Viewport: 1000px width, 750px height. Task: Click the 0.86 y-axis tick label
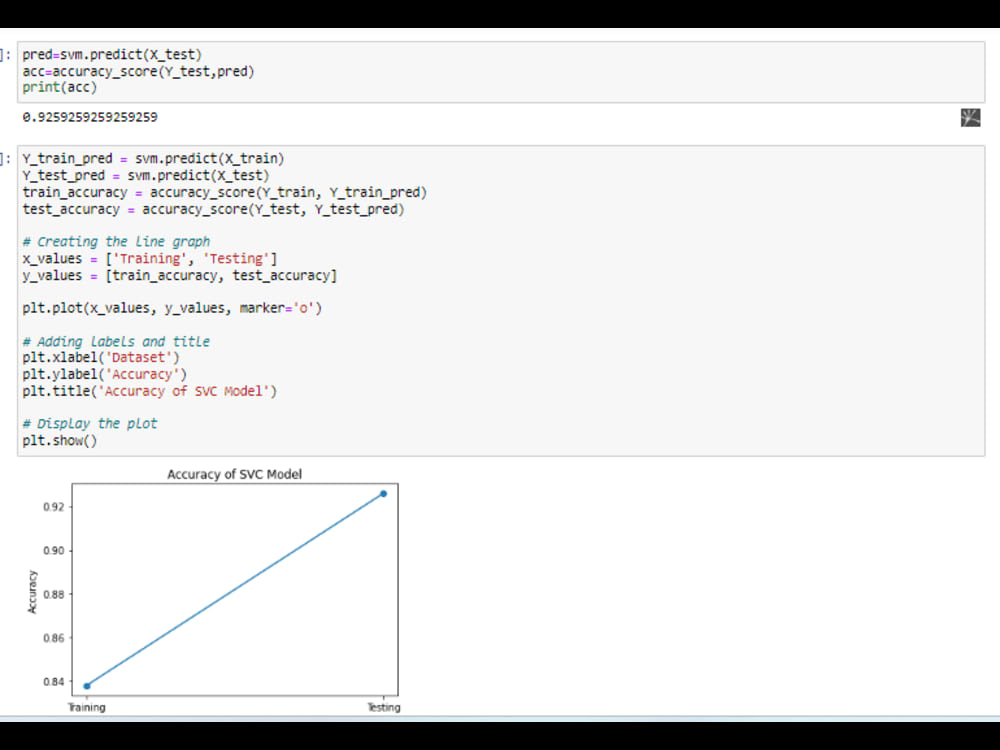coord(54,638)
